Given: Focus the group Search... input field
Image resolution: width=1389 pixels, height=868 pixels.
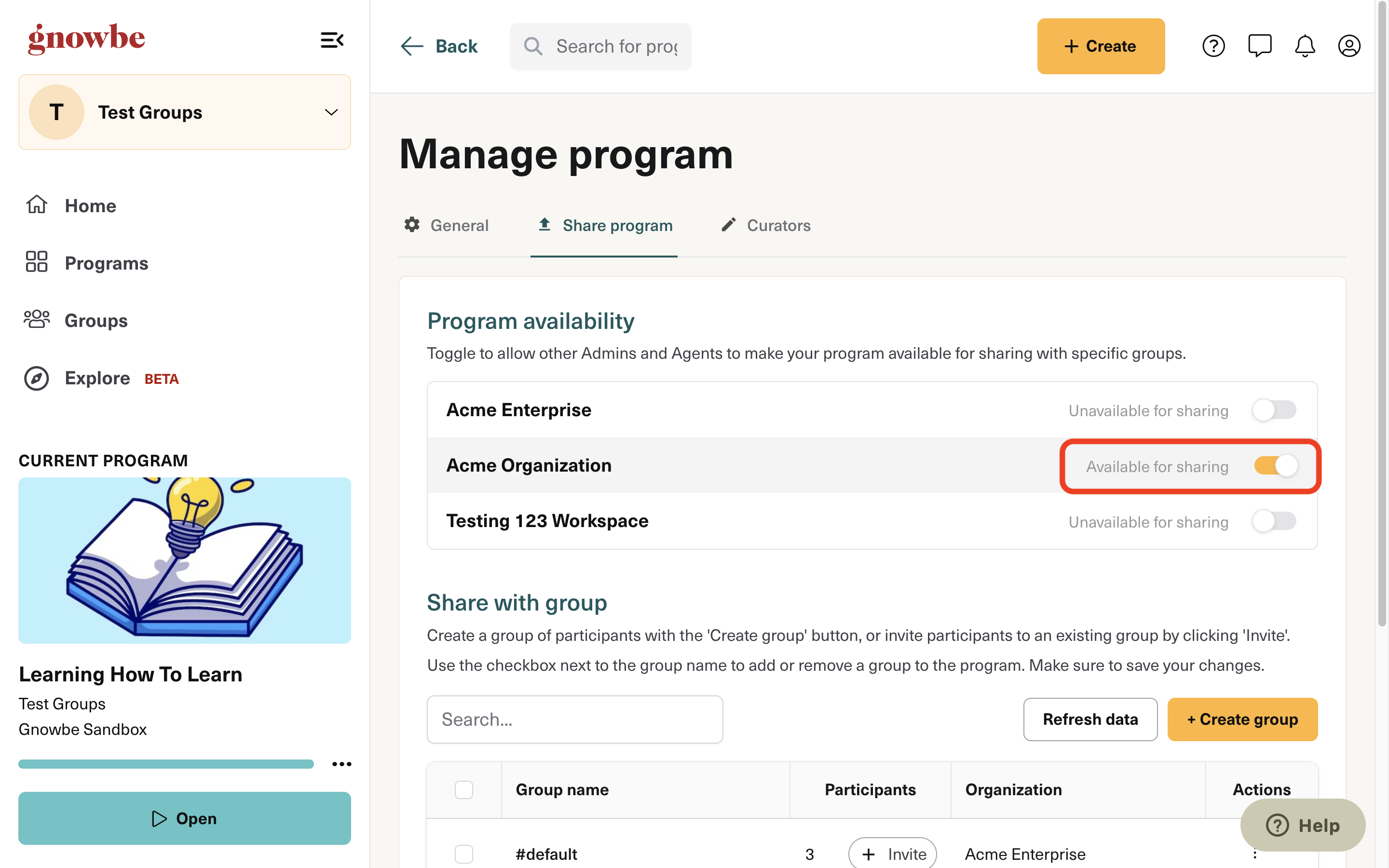Looking at the screenshot, I should [574, 719].
